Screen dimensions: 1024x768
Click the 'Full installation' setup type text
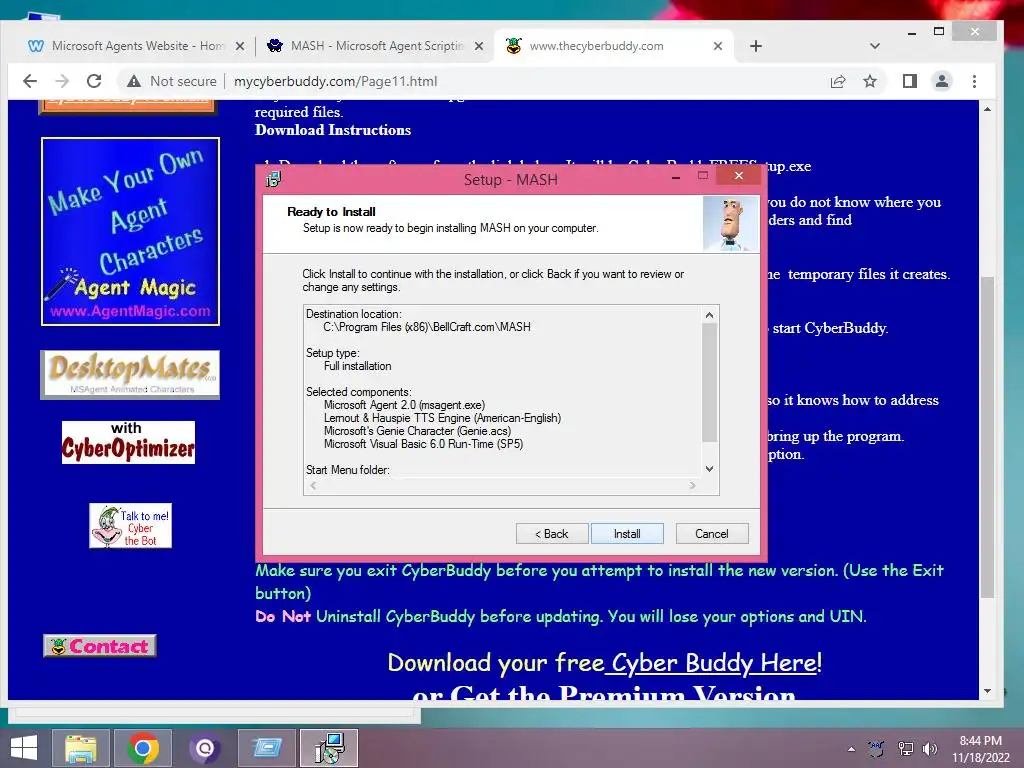(357, 366)
